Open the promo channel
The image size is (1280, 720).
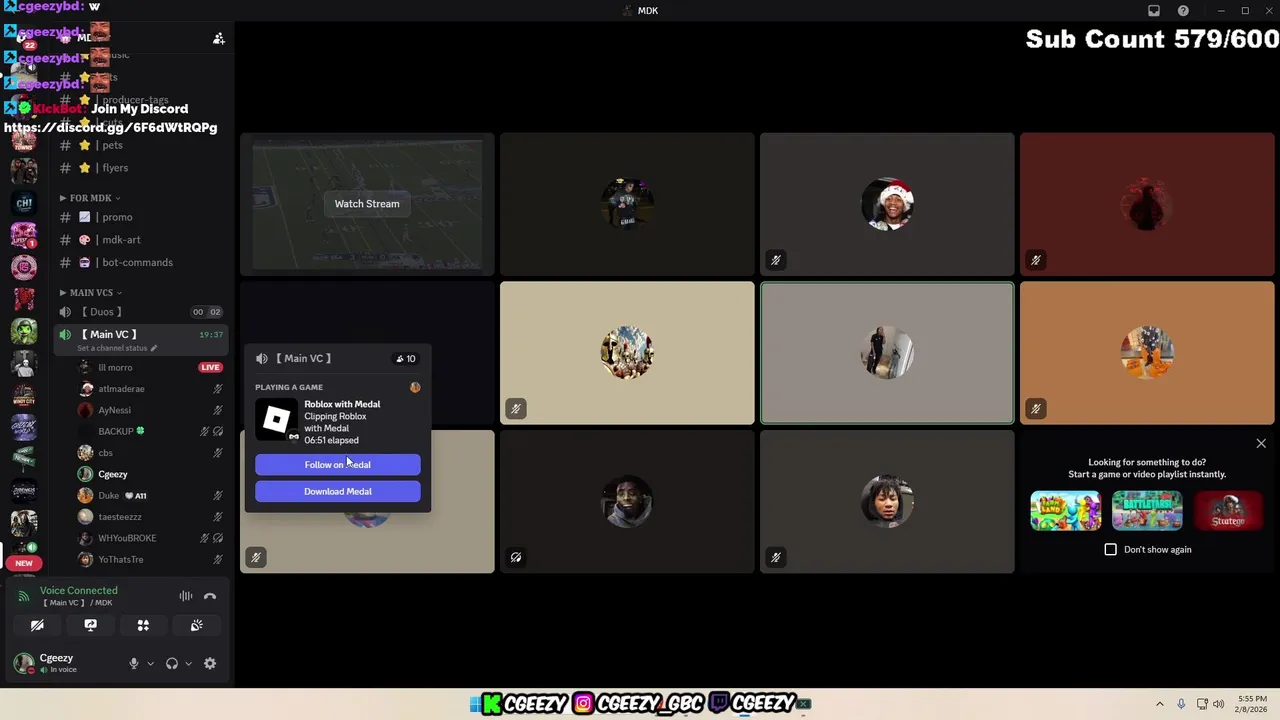pyautogui.click(x=140, y=217)
